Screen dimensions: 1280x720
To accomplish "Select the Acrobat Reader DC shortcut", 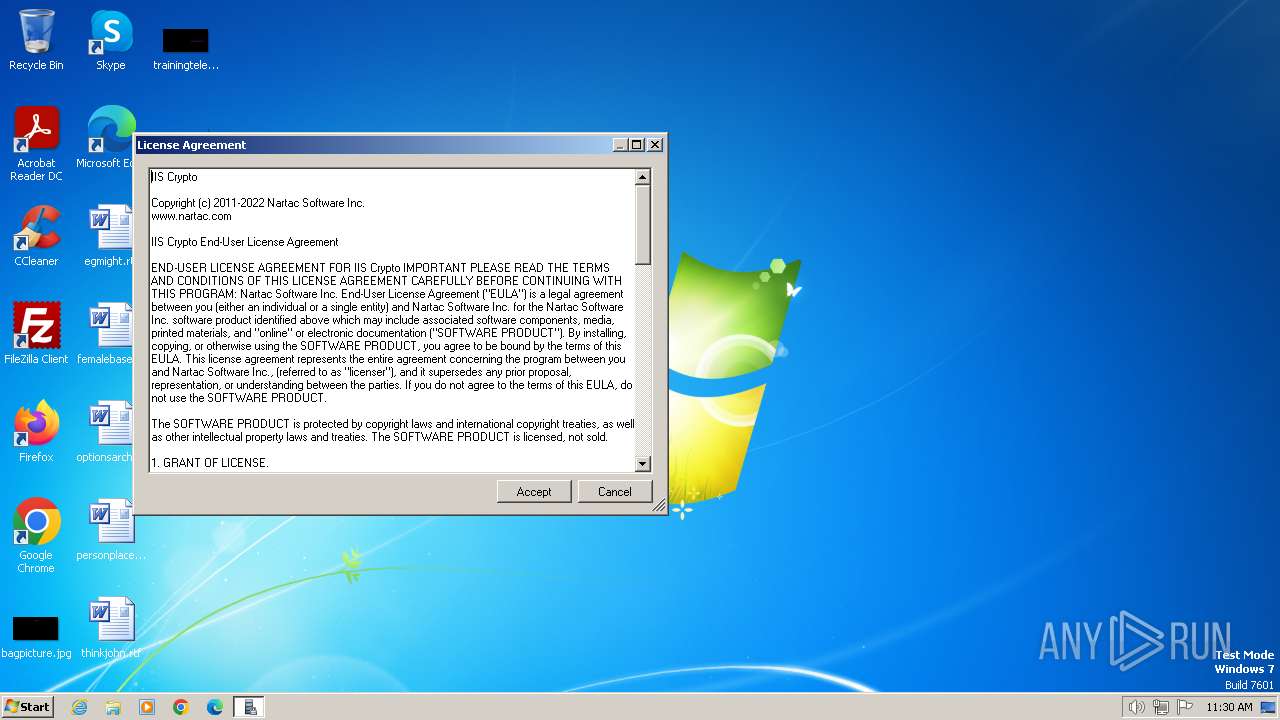I will pyautogui.click(x=36, y=144).
